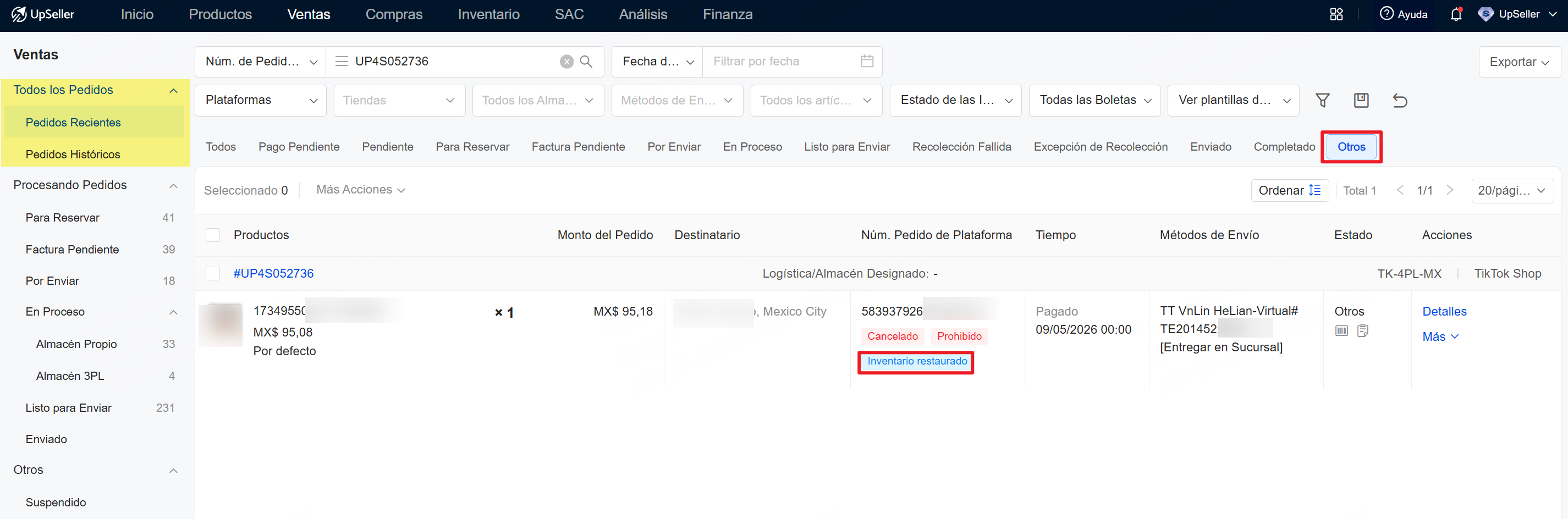Open the Finanza menu

click(728, 15)
